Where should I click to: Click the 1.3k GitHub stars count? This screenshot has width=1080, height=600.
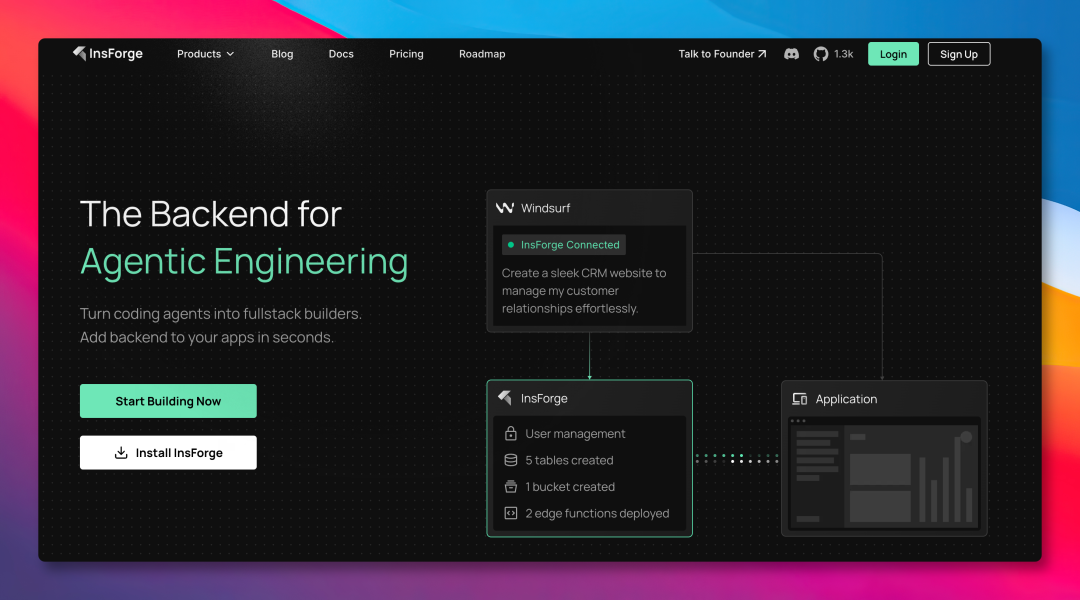(x=843, y=54)
